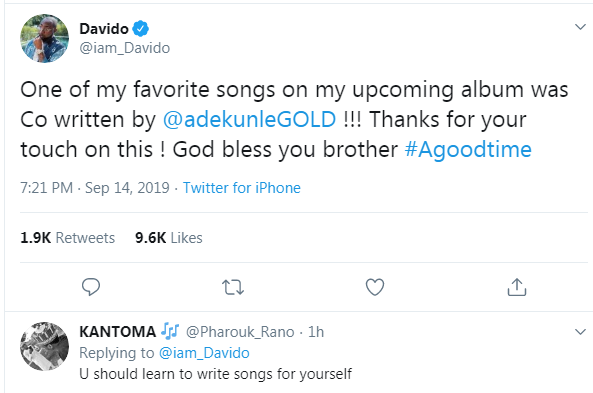
Task: Open the share tweet upload icon
Action: click(x=517, y=287)
